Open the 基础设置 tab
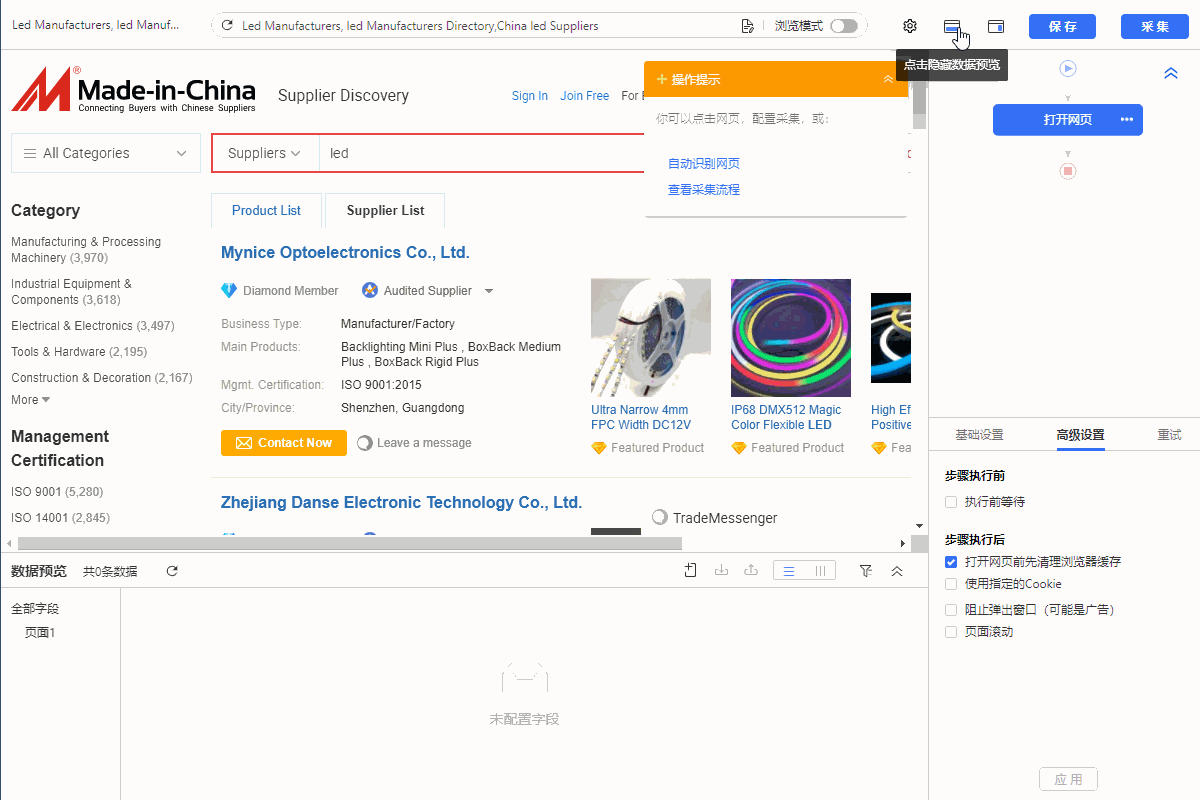The height and width of the screenshot is (800, 1200). (x=979, y=435)
